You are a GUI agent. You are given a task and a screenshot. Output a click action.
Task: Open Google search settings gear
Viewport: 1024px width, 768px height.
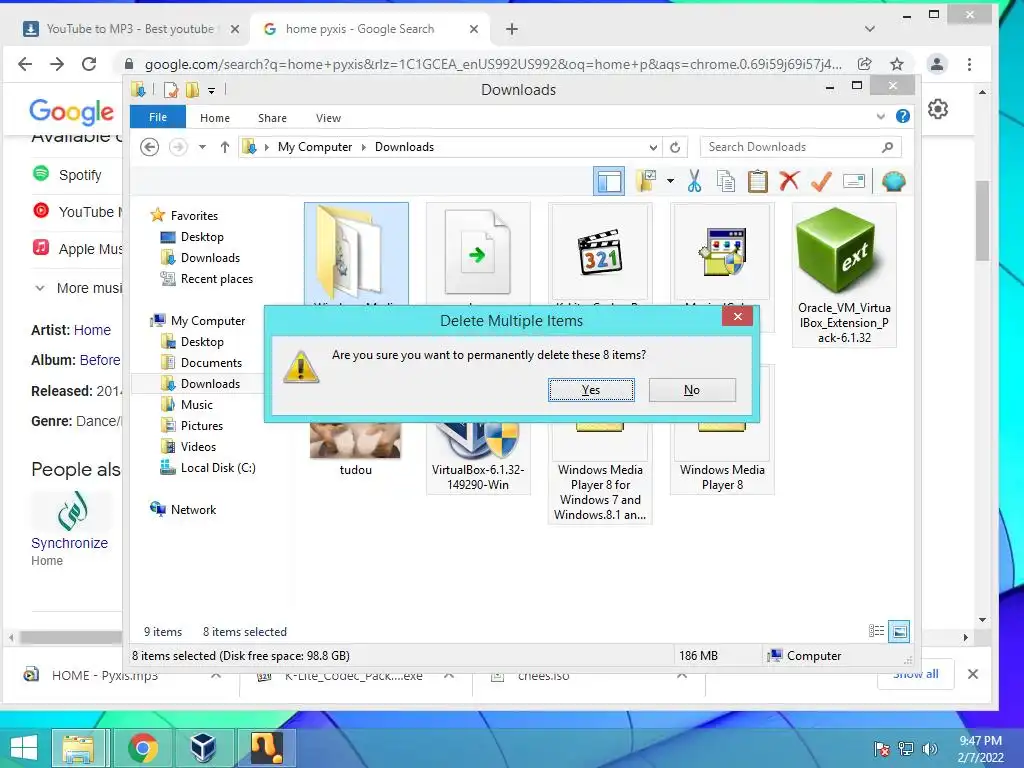click(x=938, y=108)
